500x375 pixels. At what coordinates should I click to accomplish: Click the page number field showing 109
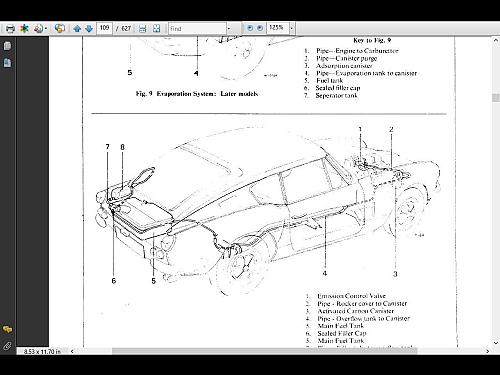tap(104, 28)
